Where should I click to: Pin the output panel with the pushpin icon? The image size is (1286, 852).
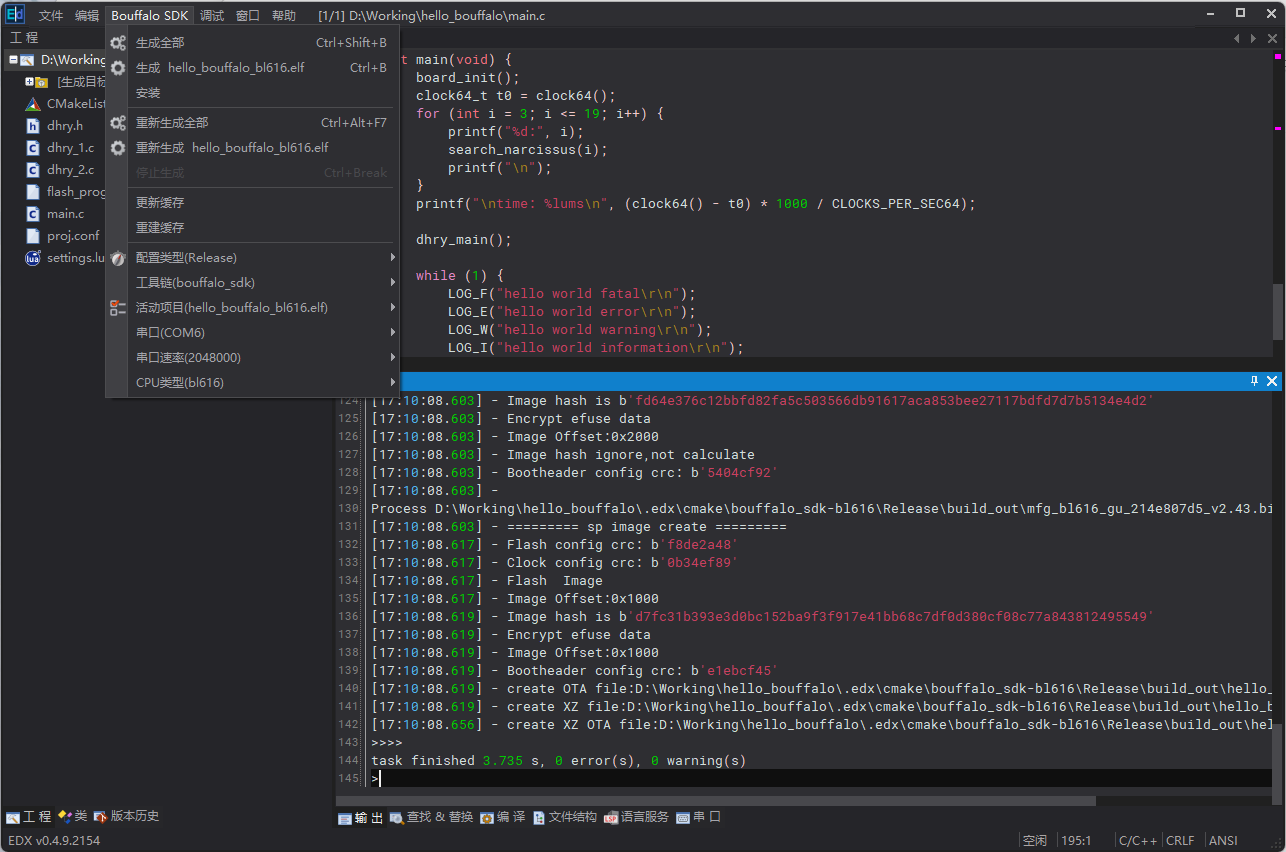click(1255, 381)
